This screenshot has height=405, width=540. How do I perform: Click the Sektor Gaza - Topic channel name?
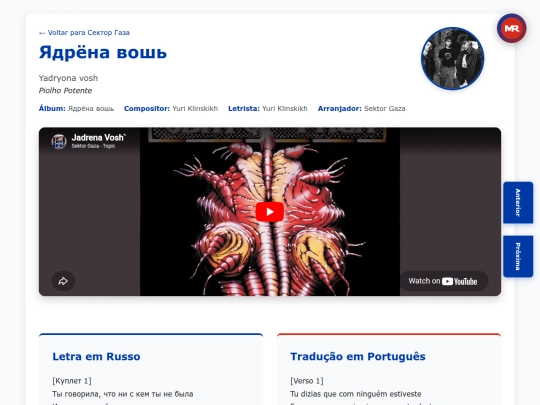tap(93, 146)
